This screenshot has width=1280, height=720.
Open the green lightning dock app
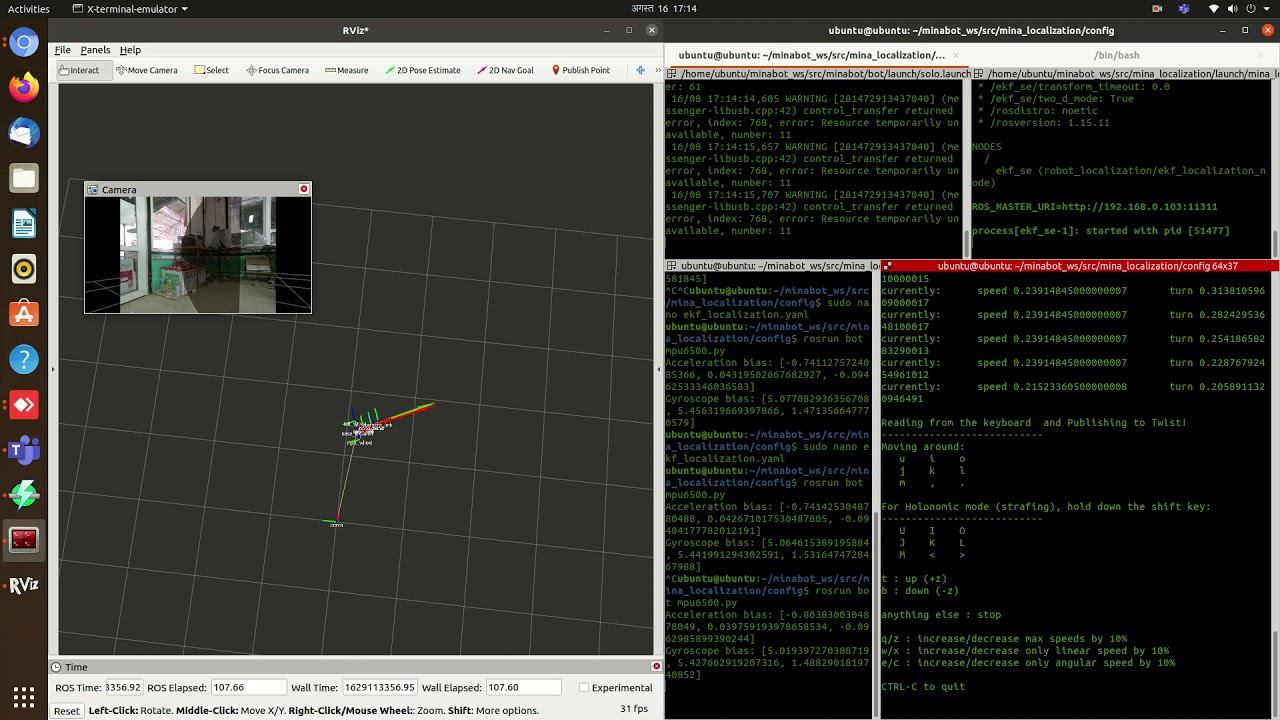[24, 495]
